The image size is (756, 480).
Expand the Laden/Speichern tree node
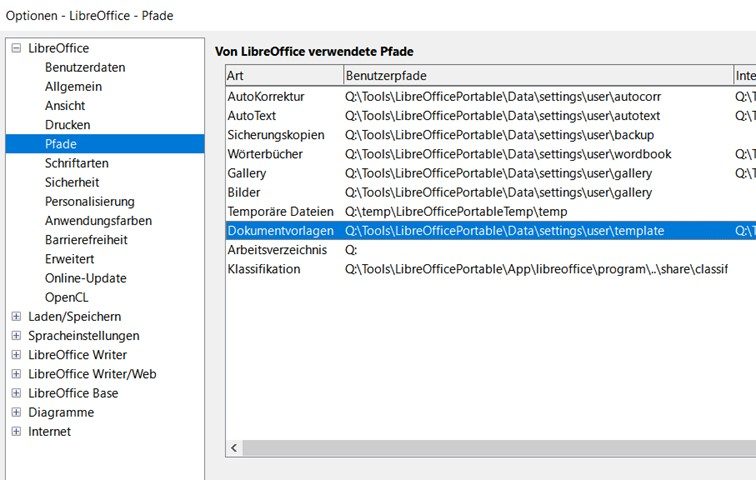16,317
